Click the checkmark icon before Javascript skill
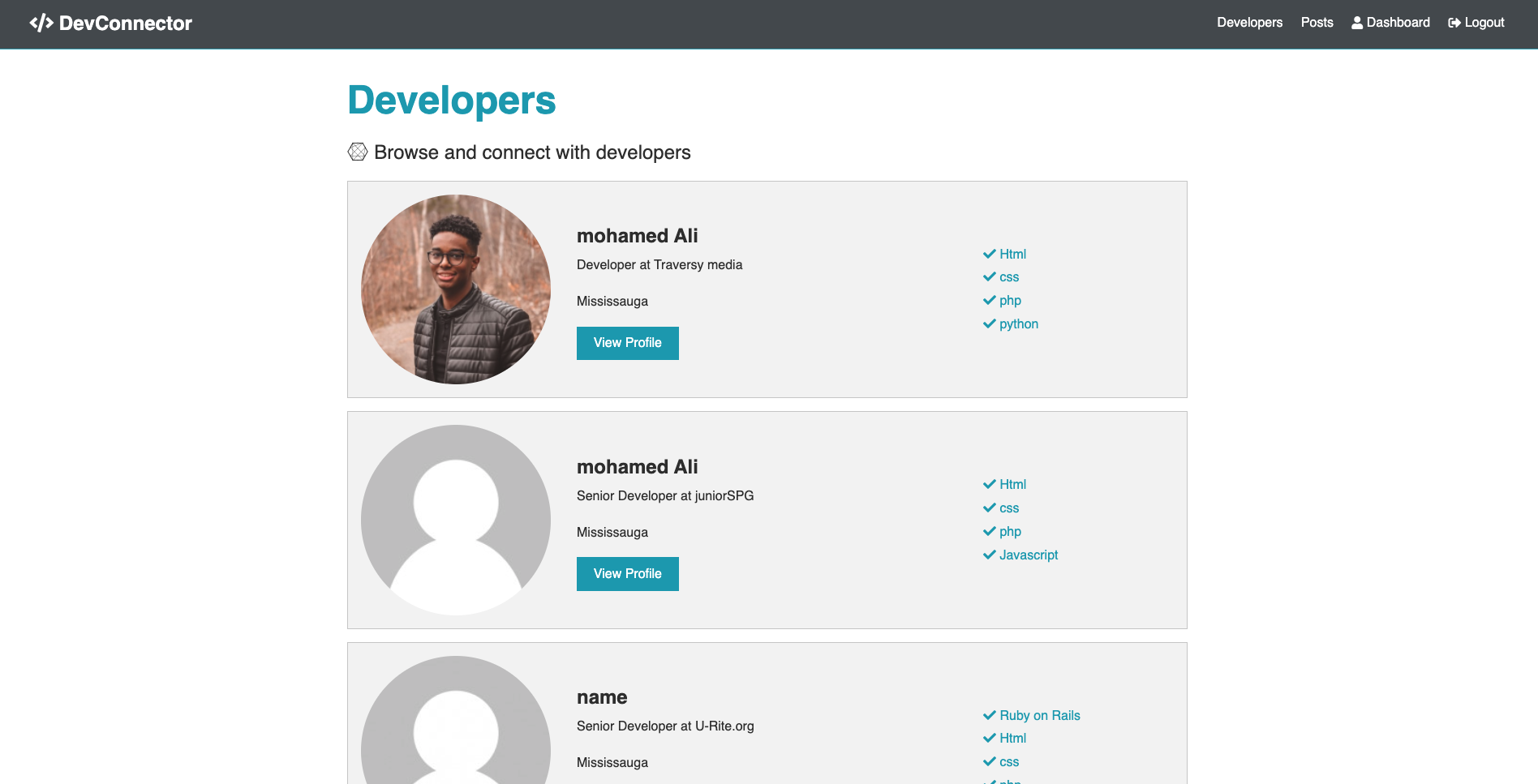Viewport: 1538px width, 784px height. coord(988,555)
